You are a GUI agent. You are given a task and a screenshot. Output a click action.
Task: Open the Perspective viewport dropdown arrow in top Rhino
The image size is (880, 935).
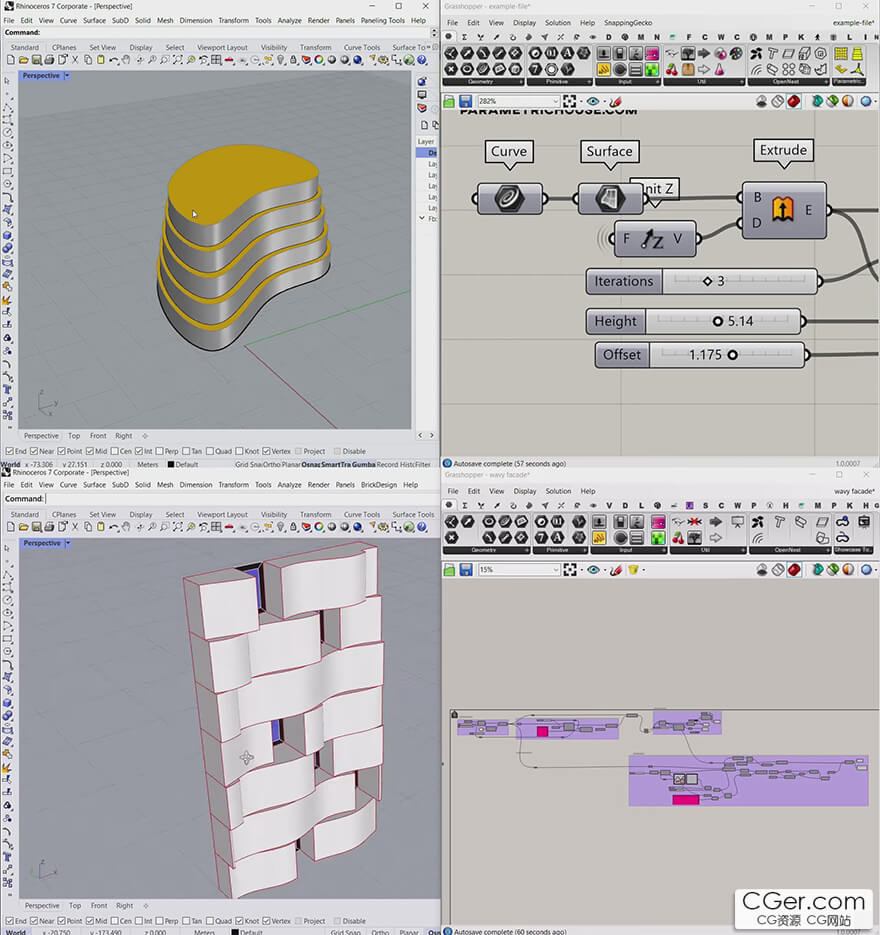67,76
